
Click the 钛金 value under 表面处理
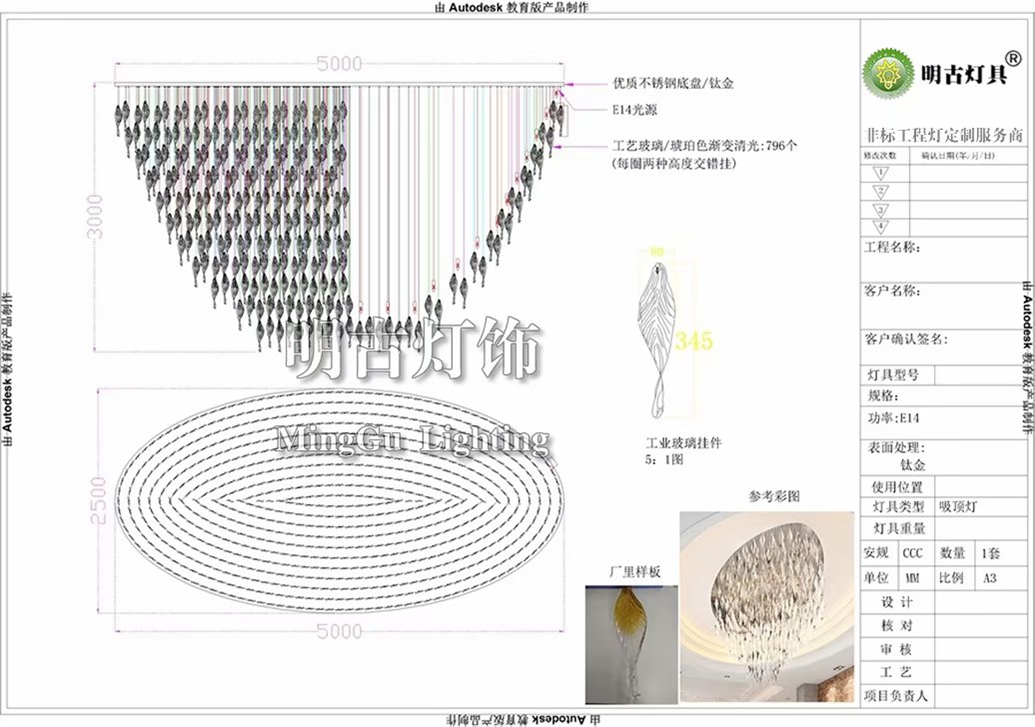[x=913, y=465]
